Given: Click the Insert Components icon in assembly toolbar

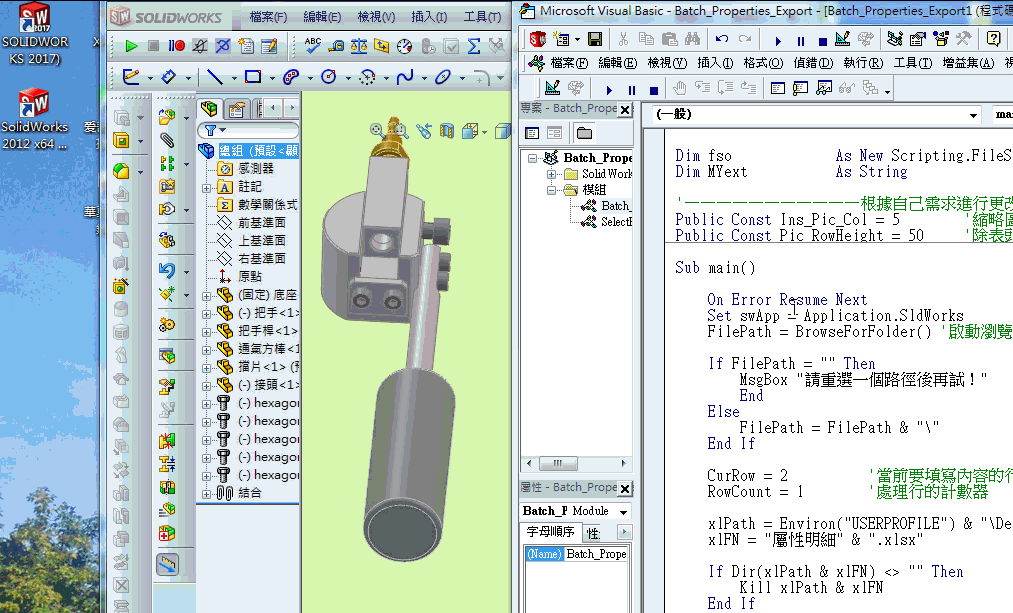Looking at the screenshot, I should pyautogui.click(x=167, y=117).
